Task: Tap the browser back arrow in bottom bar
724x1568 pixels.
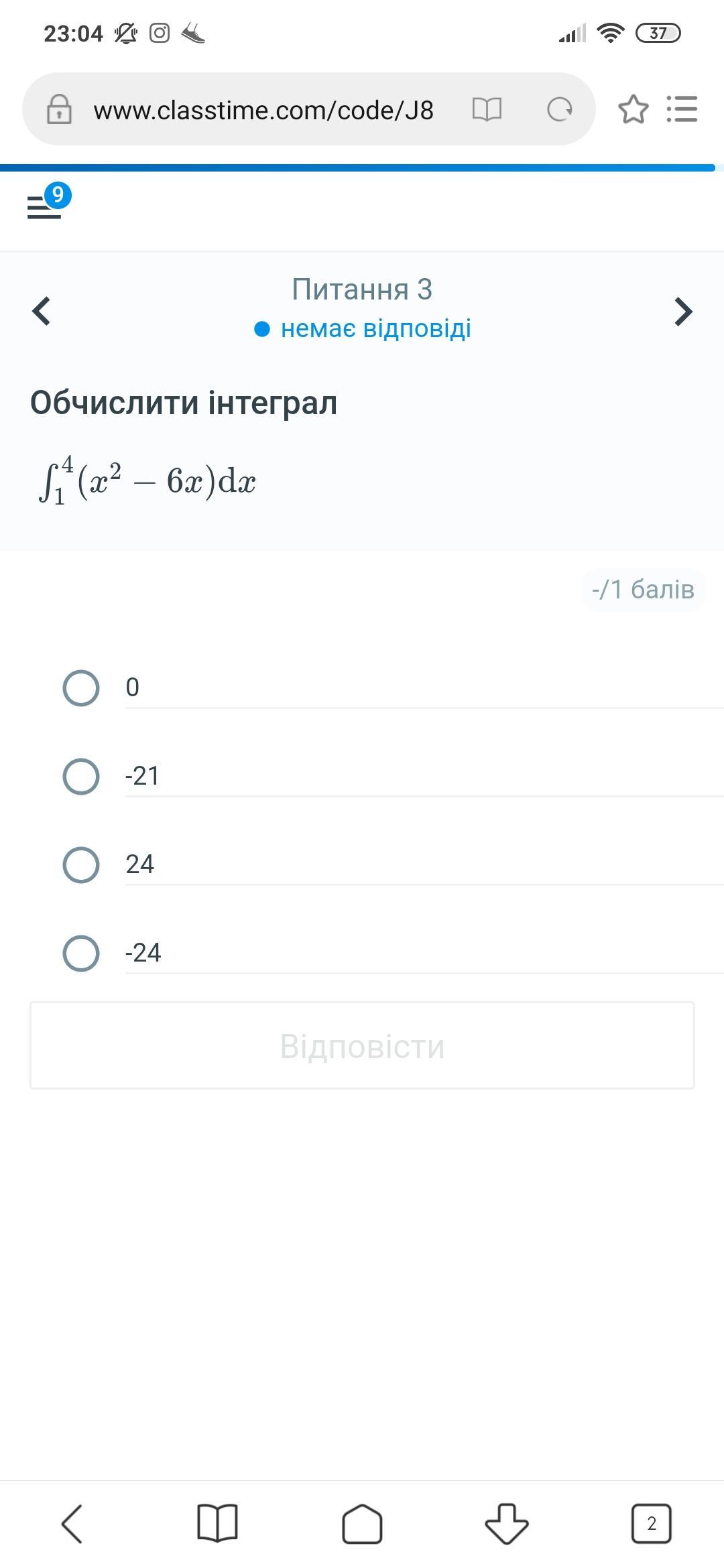Action: click(72, 1524)
